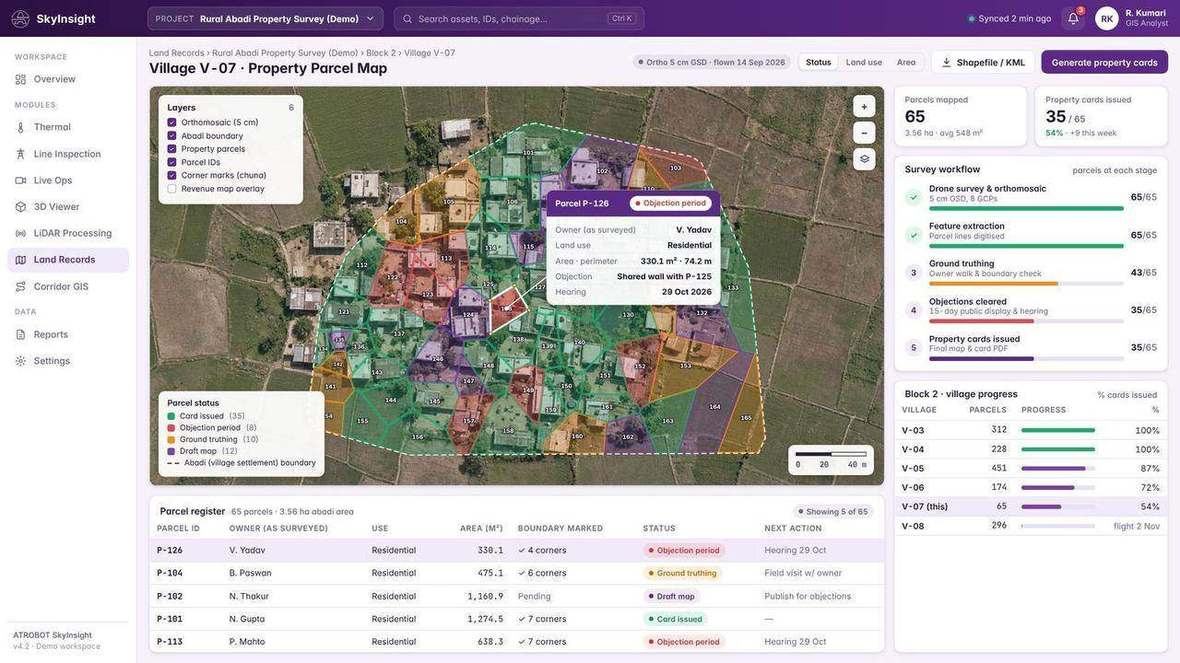This screenshot has width=1180, height=663.
Task: Click Generate property cards button
Action: (1104, 62)
